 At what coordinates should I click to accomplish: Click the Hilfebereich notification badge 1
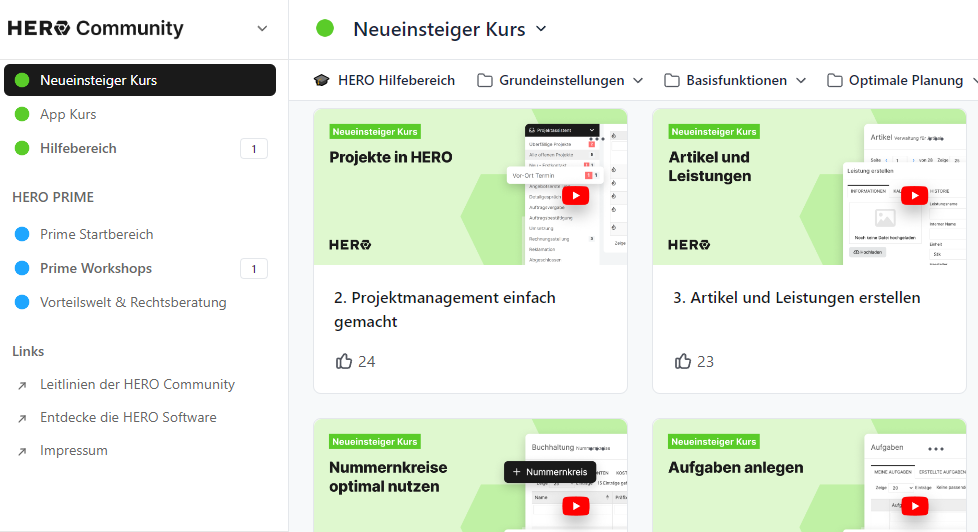254,149
